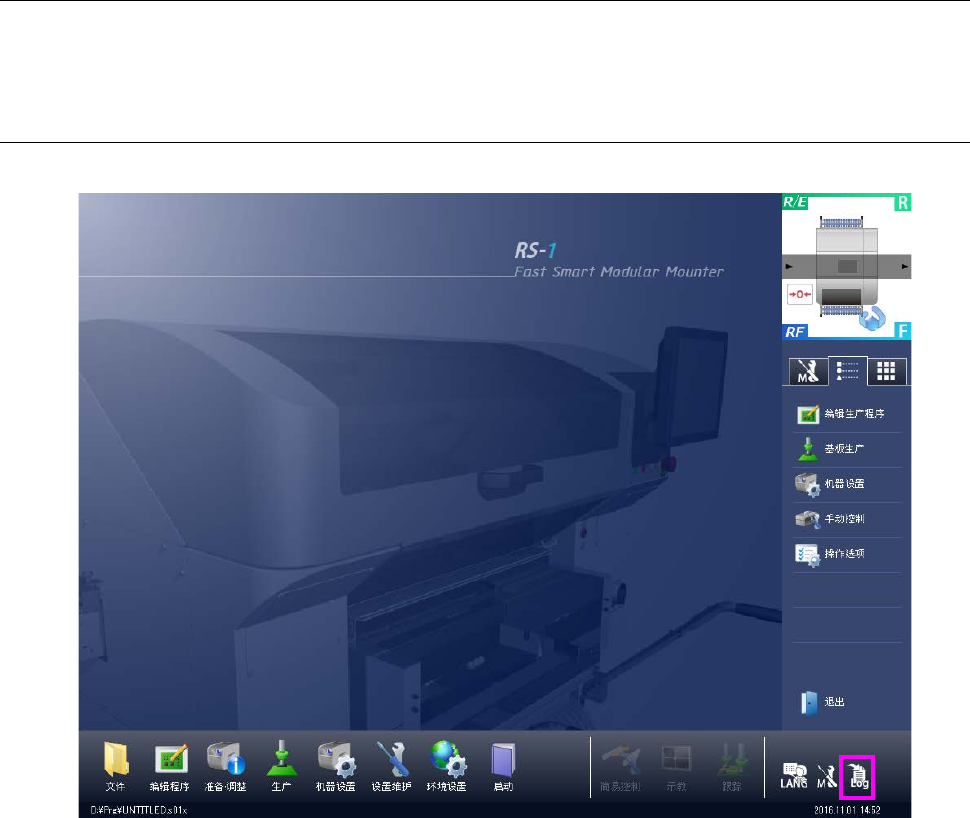Open 机器设置 in the bottom toolbar
This screenshot has width=970, height=818.
[x=336, y=766]
